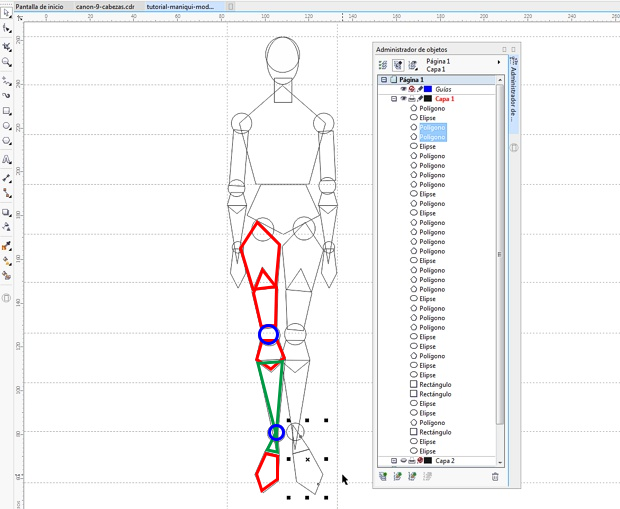This screenshot has width=620, height=509.
Task: Select the Color Eyedropper tool
Action: click(6, 246)
